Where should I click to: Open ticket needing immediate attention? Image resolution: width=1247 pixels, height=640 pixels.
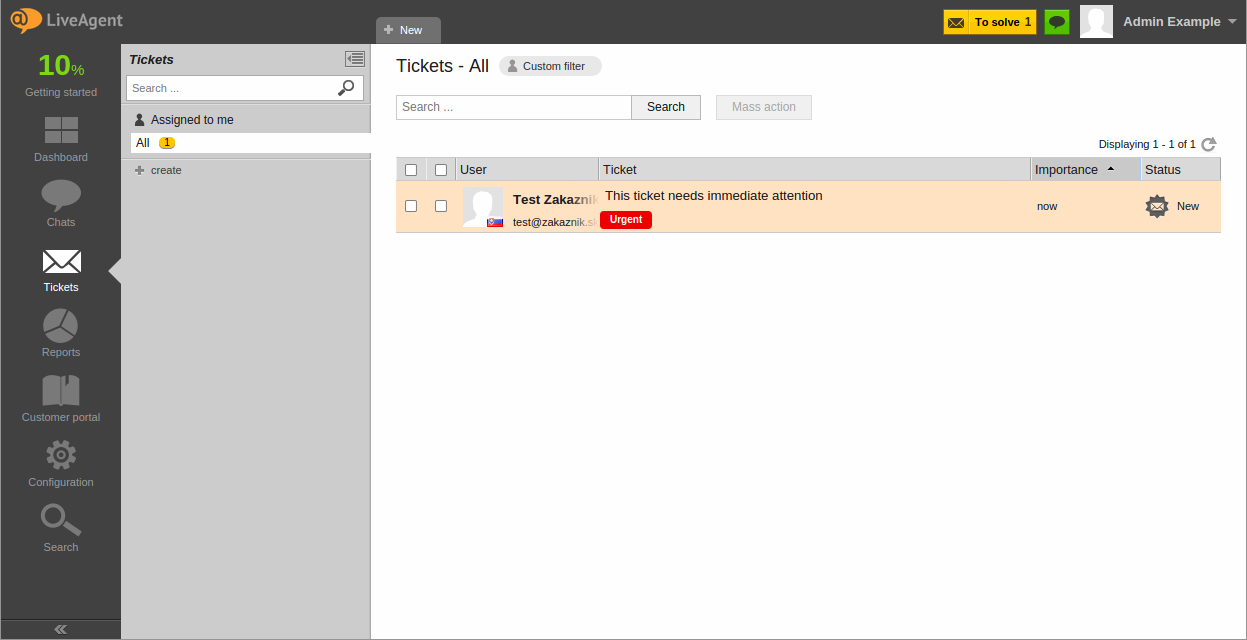click(x=714, y=196)
